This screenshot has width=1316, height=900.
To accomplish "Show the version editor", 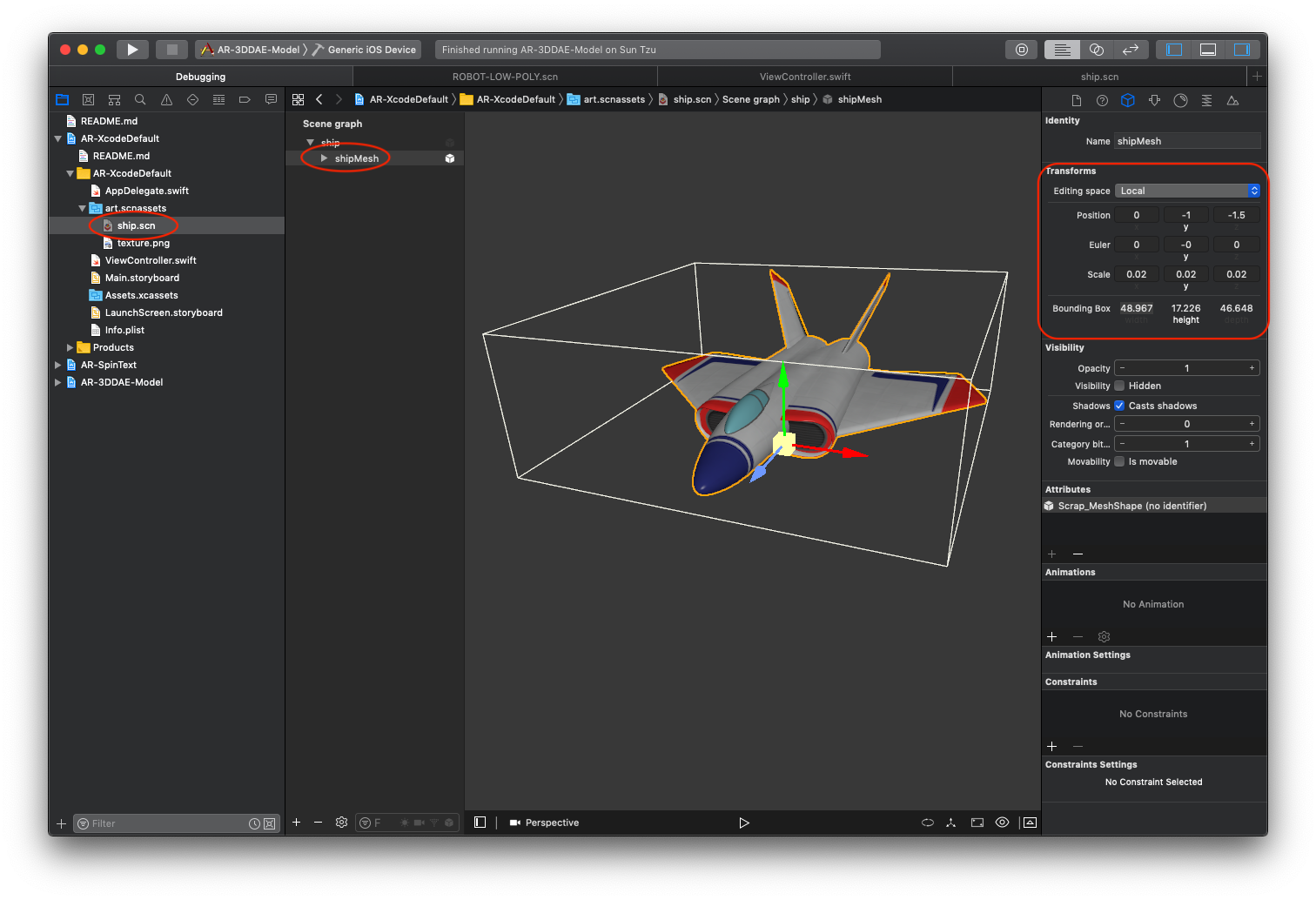I will [1131, 50].
